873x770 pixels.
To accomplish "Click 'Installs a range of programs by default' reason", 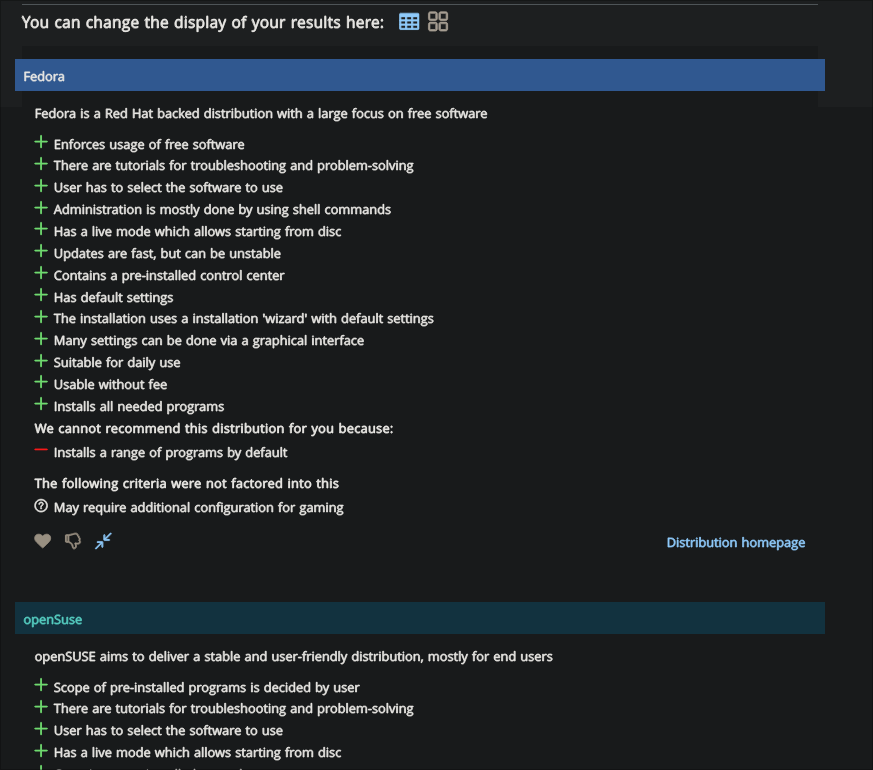I will (170, 452).
